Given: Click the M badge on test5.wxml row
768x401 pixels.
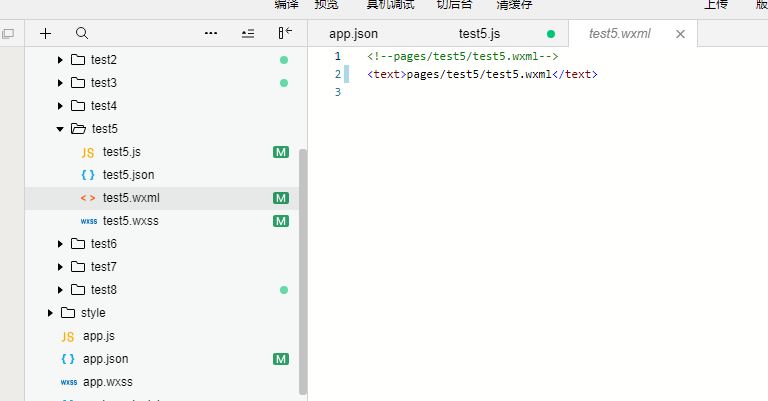Looking at the screenshot, I should coord(281,198).
